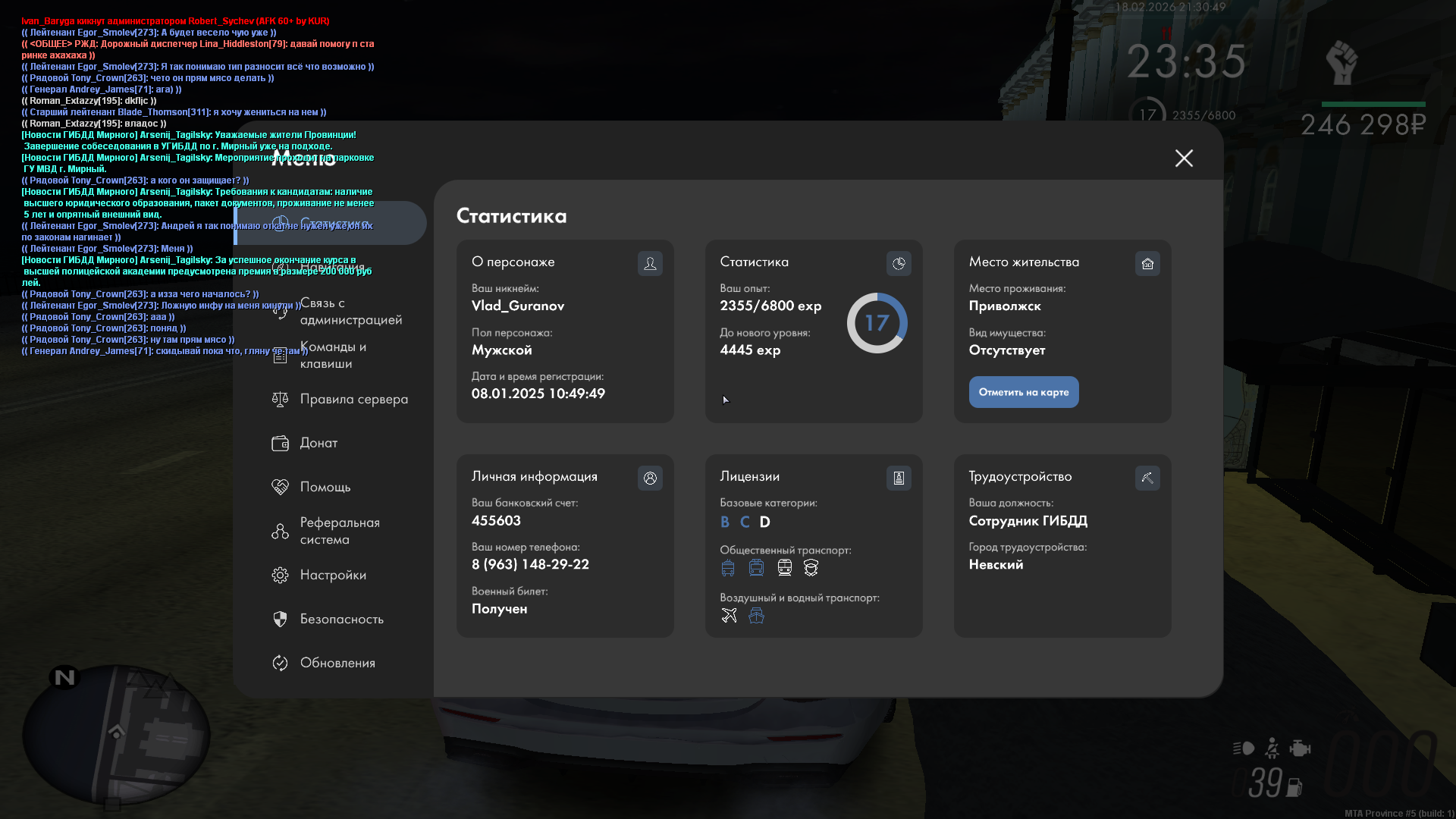Close the Меню window with X
Viewport: 1456px width, 819px height.
click(x=1184, y=158)
